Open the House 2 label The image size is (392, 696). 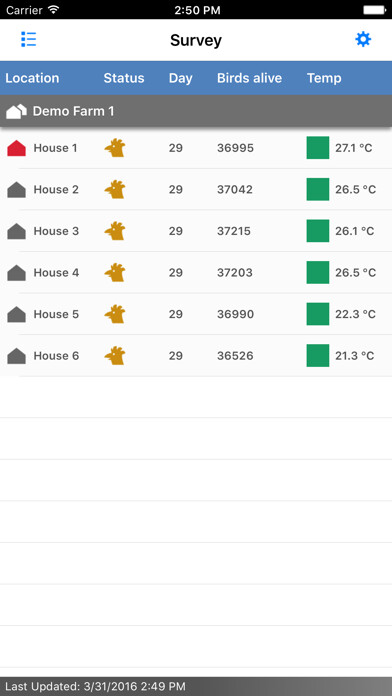(56, 190)
